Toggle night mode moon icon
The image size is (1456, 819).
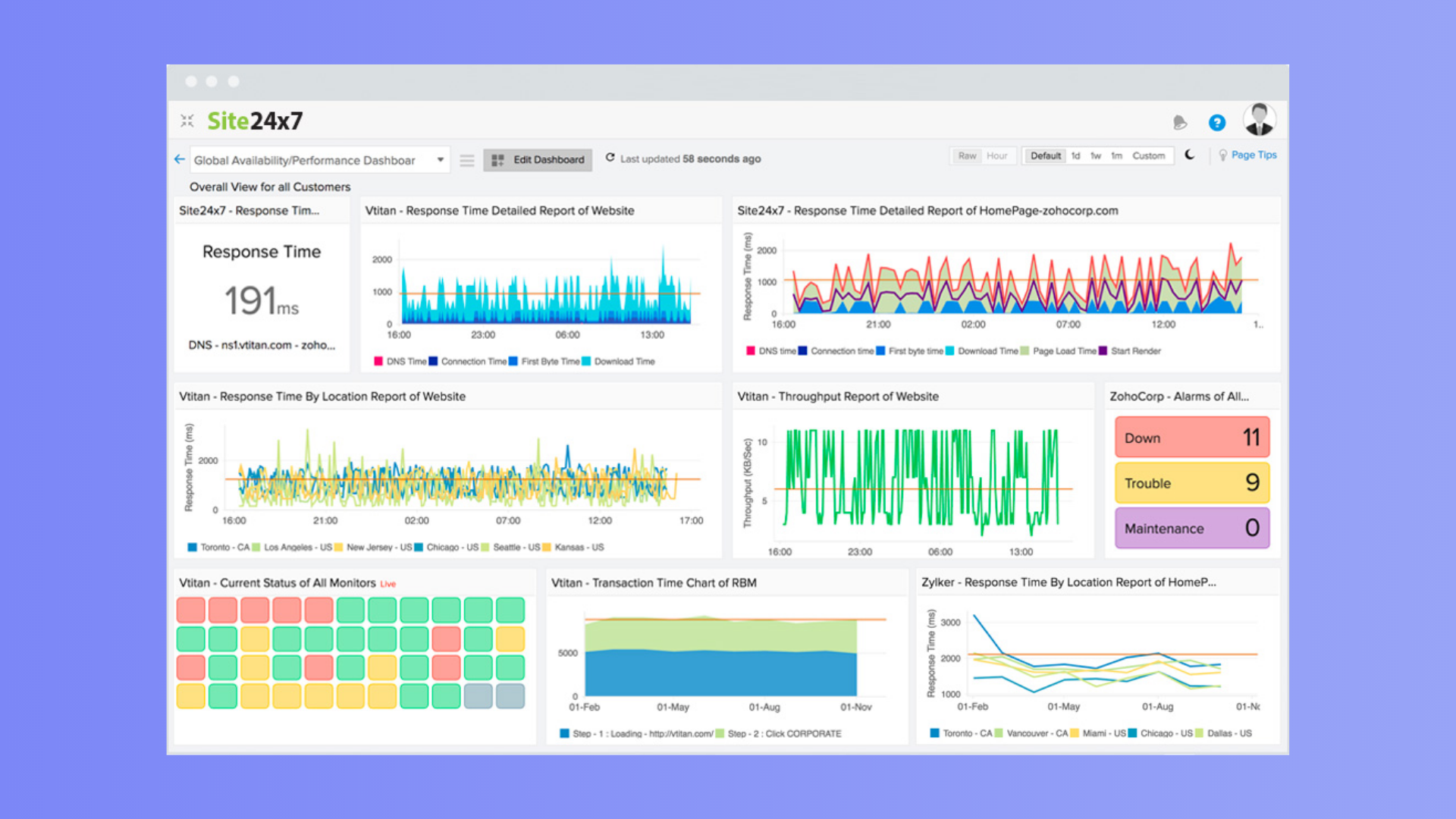click(1190, 155)
